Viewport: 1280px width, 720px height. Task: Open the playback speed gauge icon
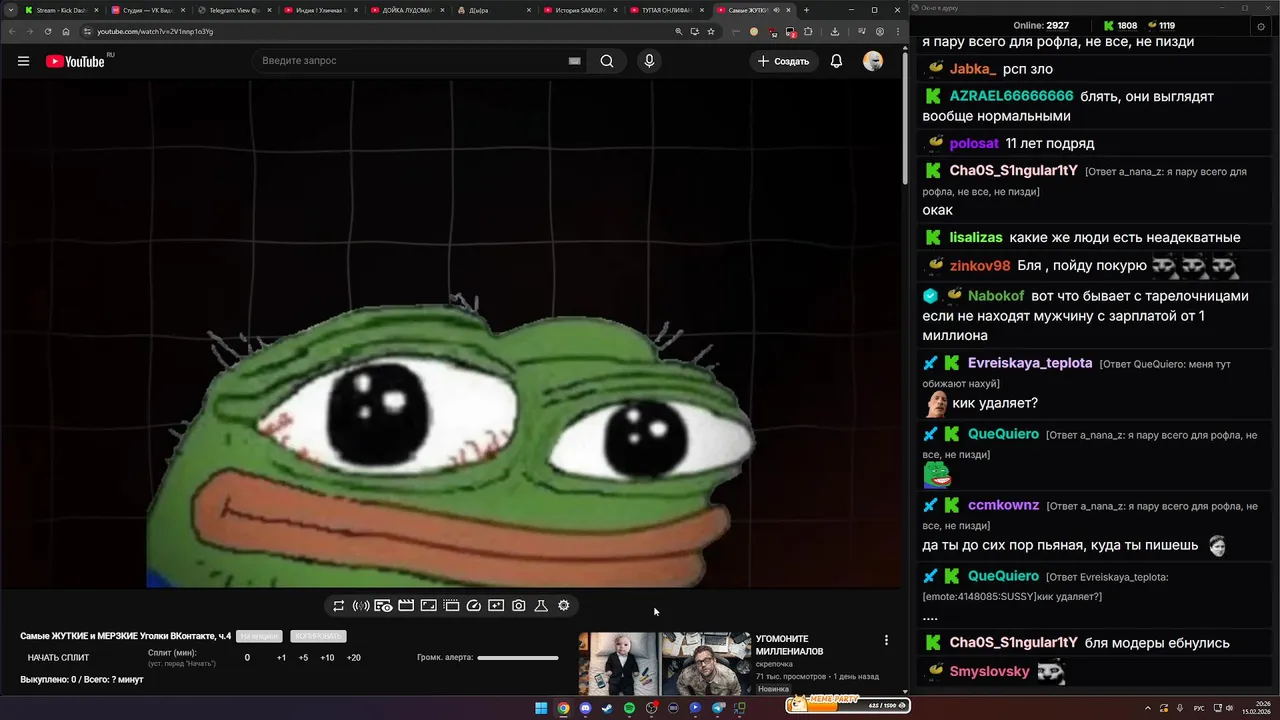click(474, 606)
